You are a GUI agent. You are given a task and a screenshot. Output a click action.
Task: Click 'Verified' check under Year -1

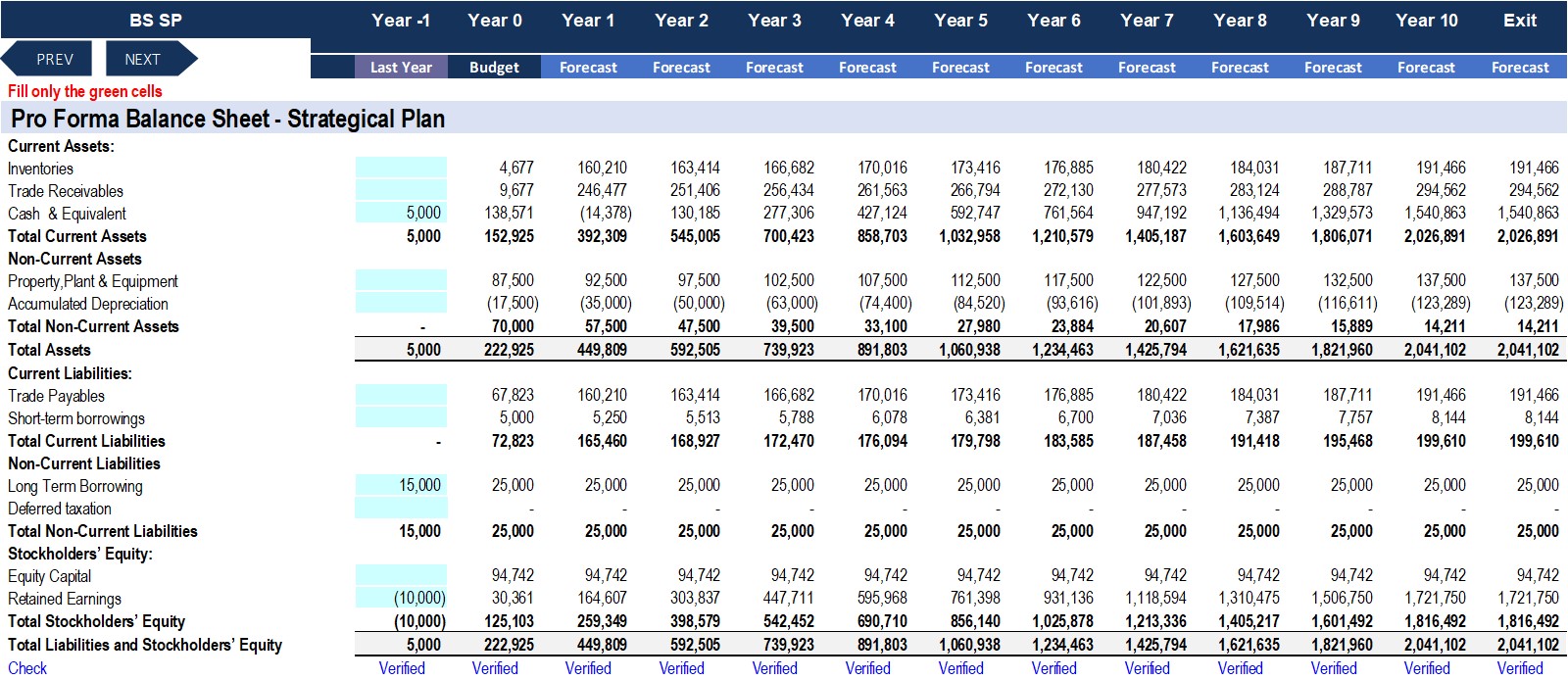pos(402,667)
